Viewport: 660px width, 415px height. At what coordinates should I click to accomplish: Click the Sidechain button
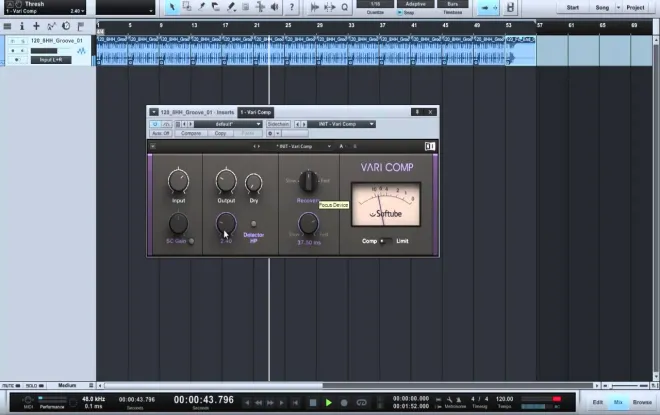pyautogui.click(x=278, y=124)
